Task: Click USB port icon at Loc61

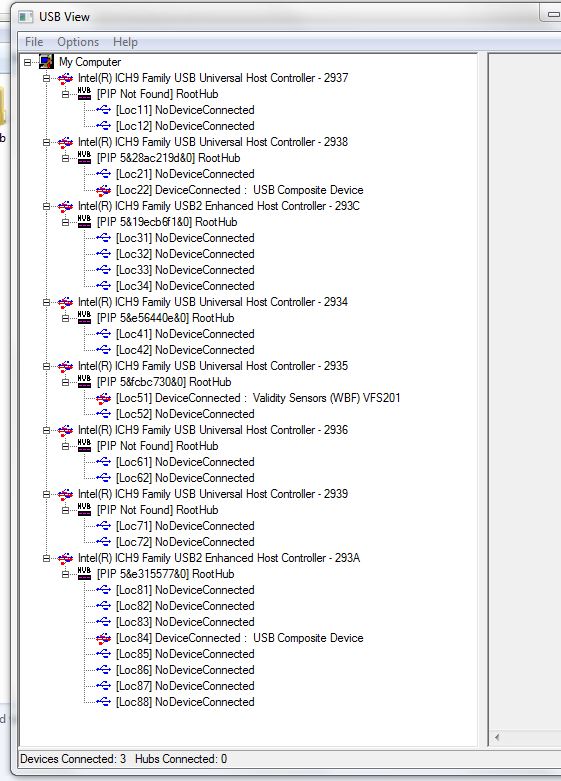Action: [x=103, y=462]
